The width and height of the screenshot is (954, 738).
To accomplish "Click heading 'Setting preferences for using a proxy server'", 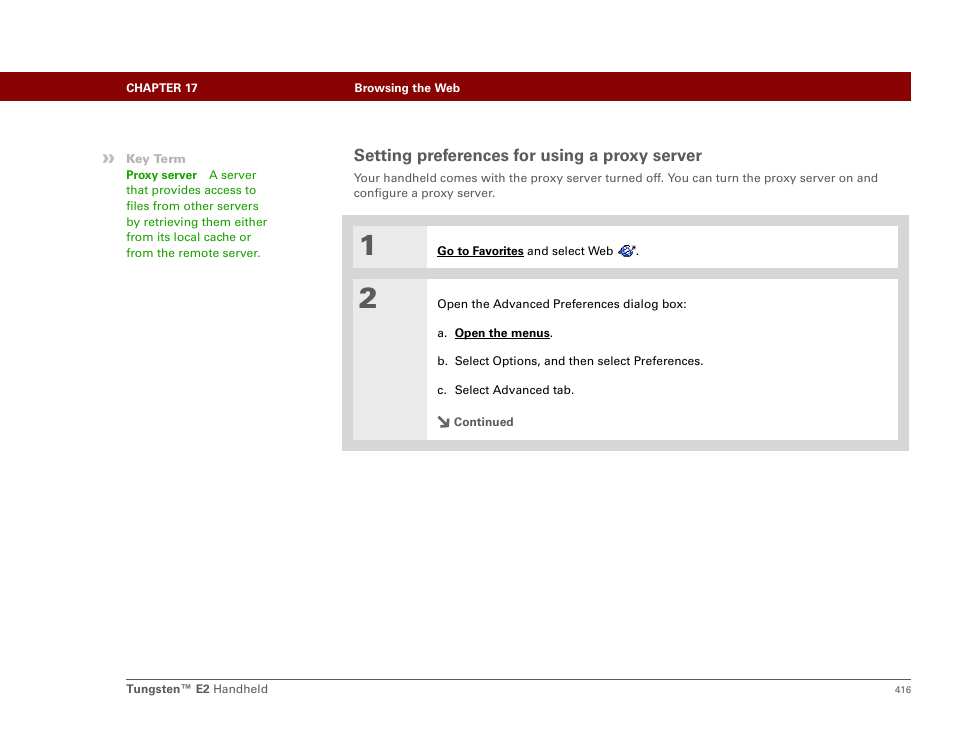I will [x=527, y=156].
